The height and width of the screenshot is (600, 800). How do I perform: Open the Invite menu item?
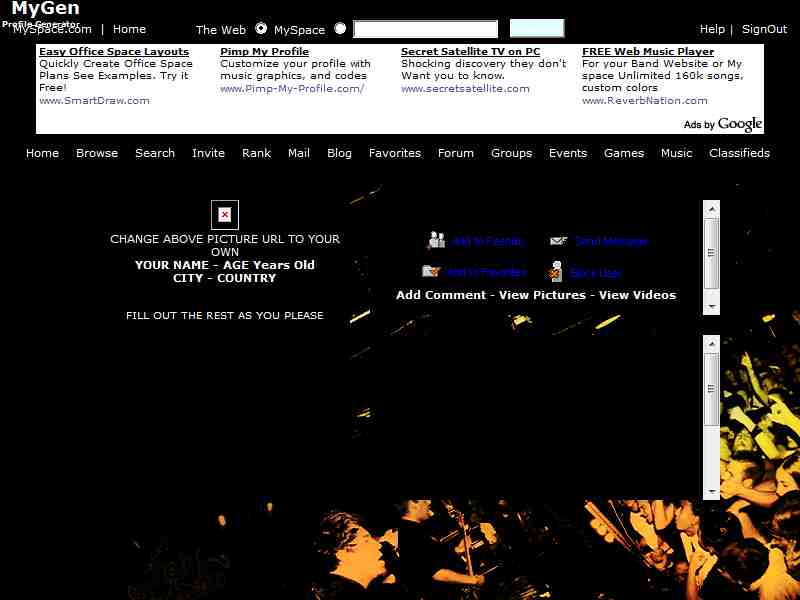pos(208,153)
